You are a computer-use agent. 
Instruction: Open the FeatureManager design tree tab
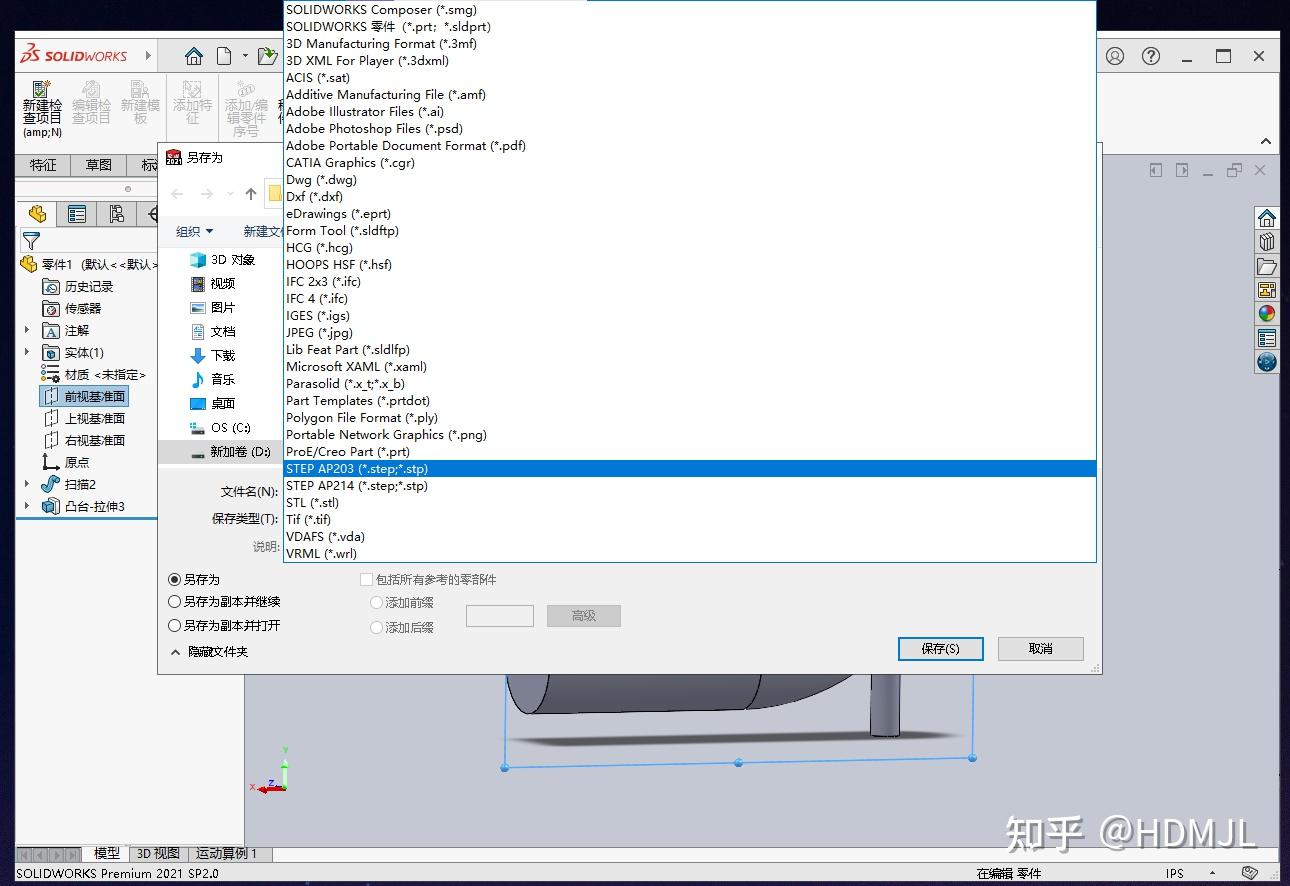38,213
